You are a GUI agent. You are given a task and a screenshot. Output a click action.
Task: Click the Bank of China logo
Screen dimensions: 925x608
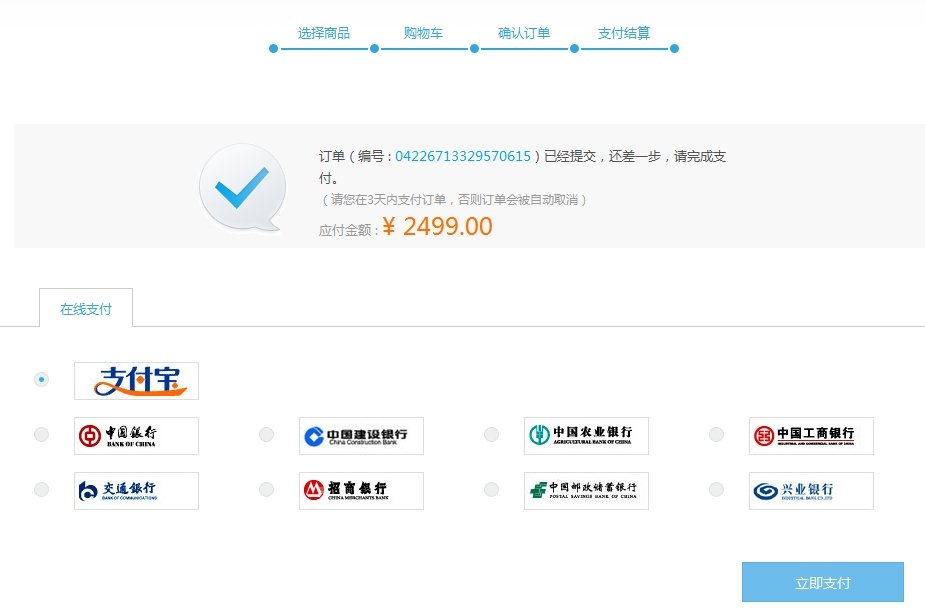(136, 434)
